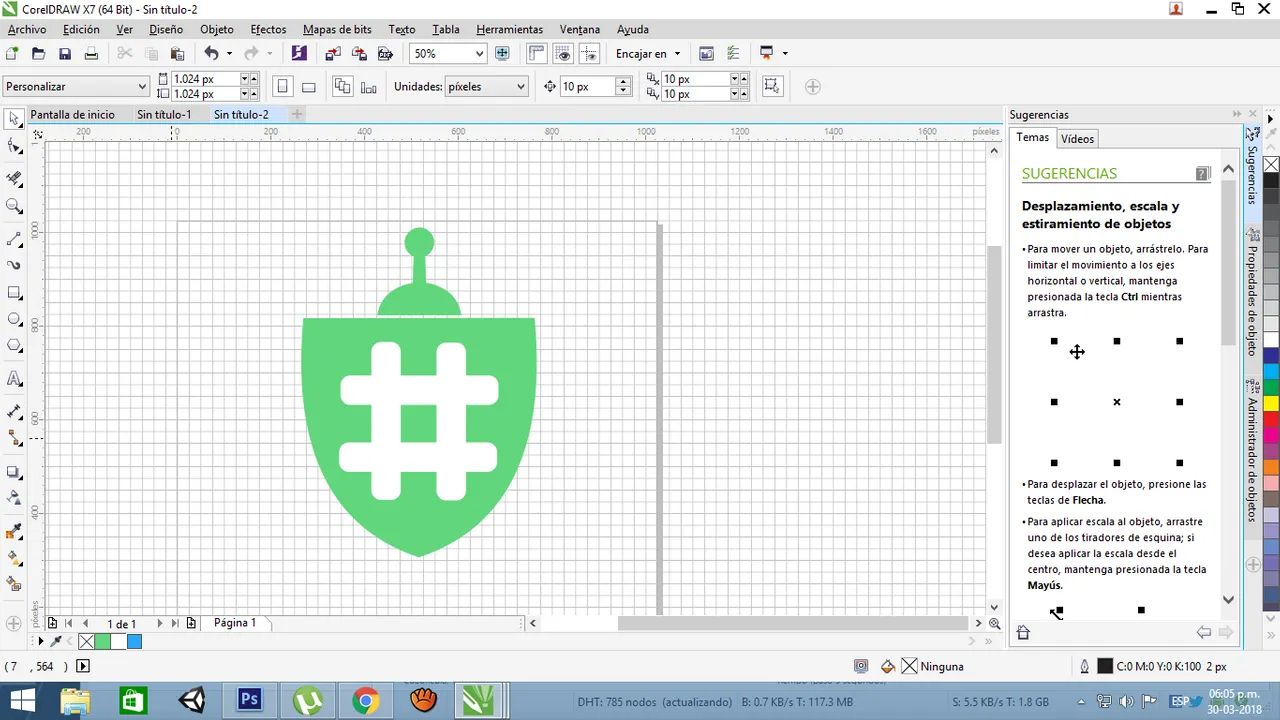This screenshot has height=720, width=1280.
Task: Click the Export icon
Action: 359,54
